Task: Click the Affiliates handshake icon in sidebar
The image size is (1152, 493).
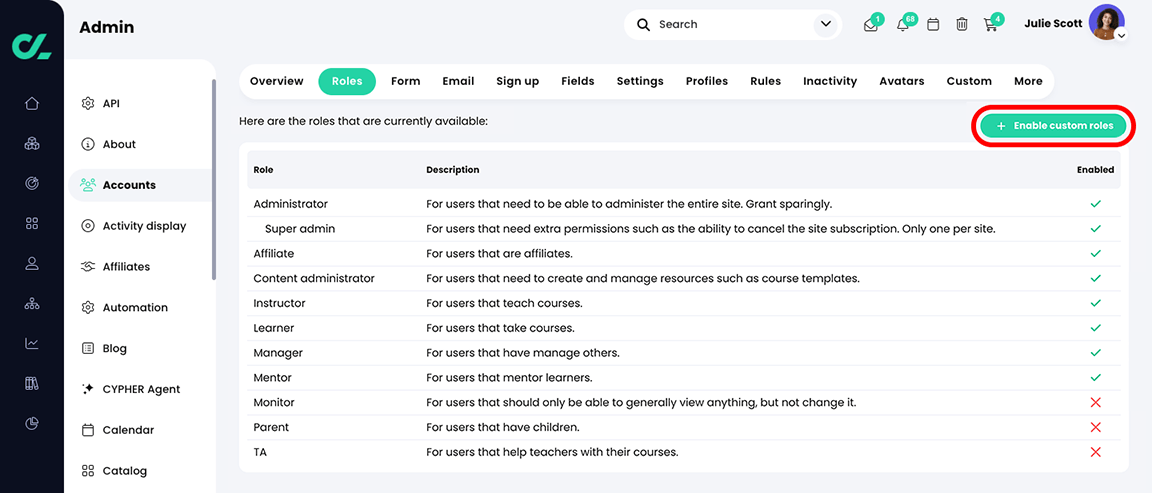Action: tap(88, 267)
